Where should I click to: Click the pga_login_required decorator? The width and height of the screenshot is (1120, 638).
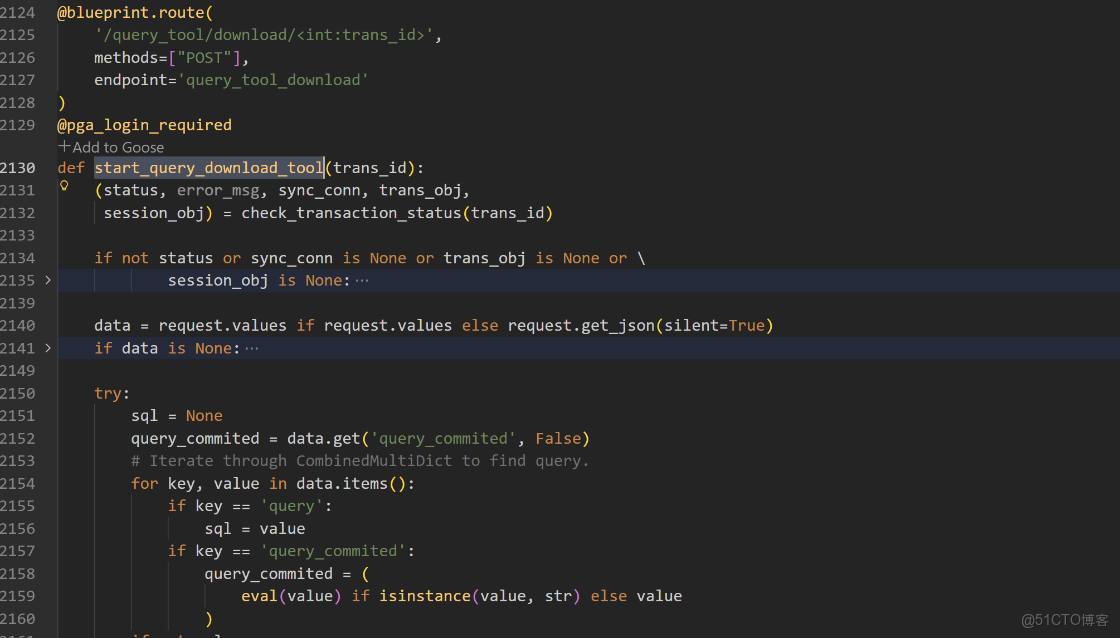(x=144, y=124)
